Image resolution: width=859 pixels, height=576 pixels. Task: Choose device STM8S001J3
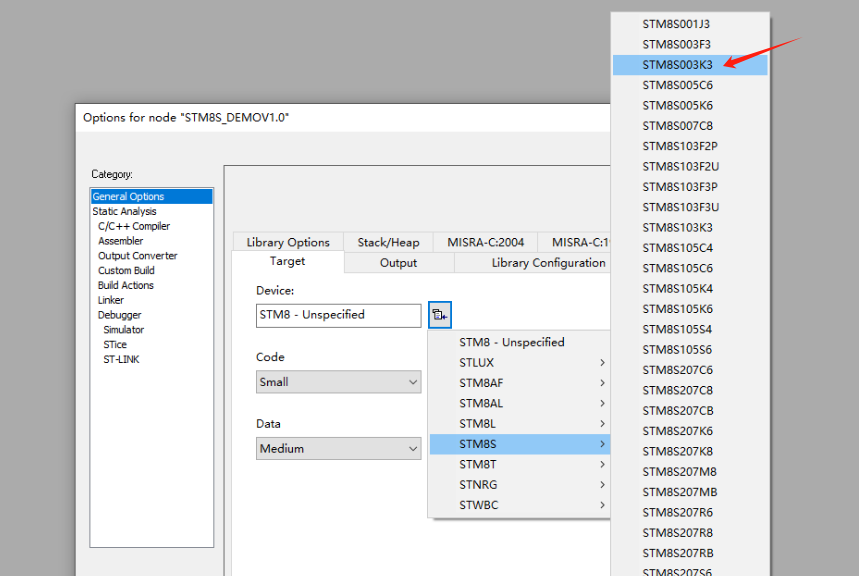click(690, 24)
